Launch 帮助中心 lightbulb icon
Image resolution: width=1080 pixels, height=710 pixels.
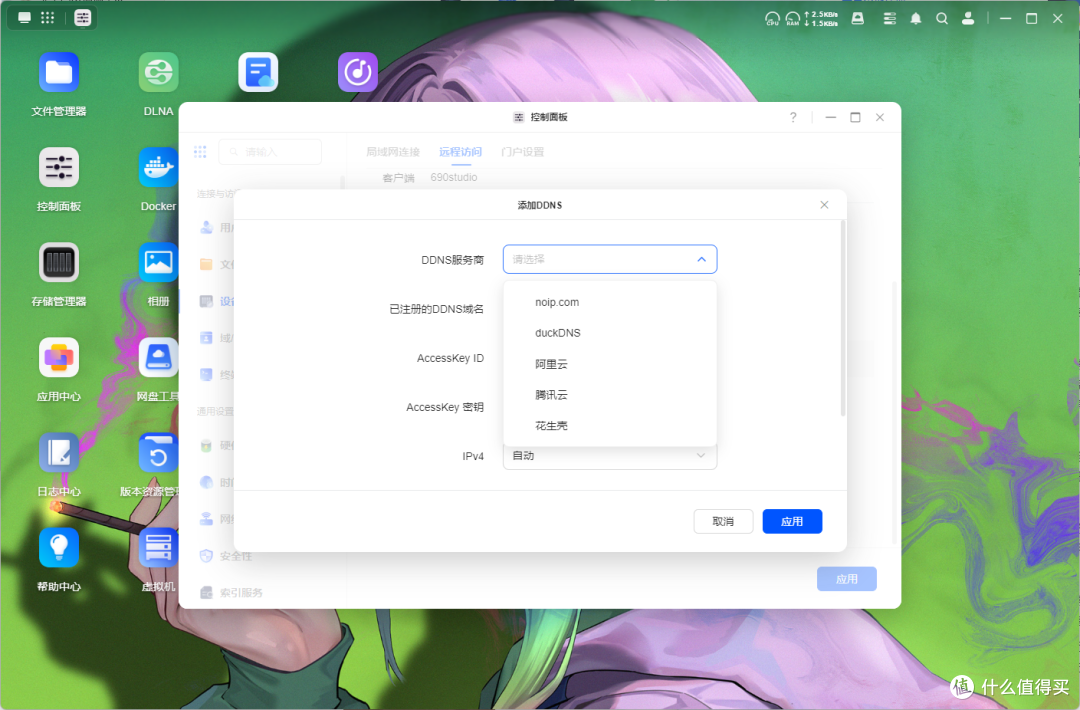coord(59,547)
